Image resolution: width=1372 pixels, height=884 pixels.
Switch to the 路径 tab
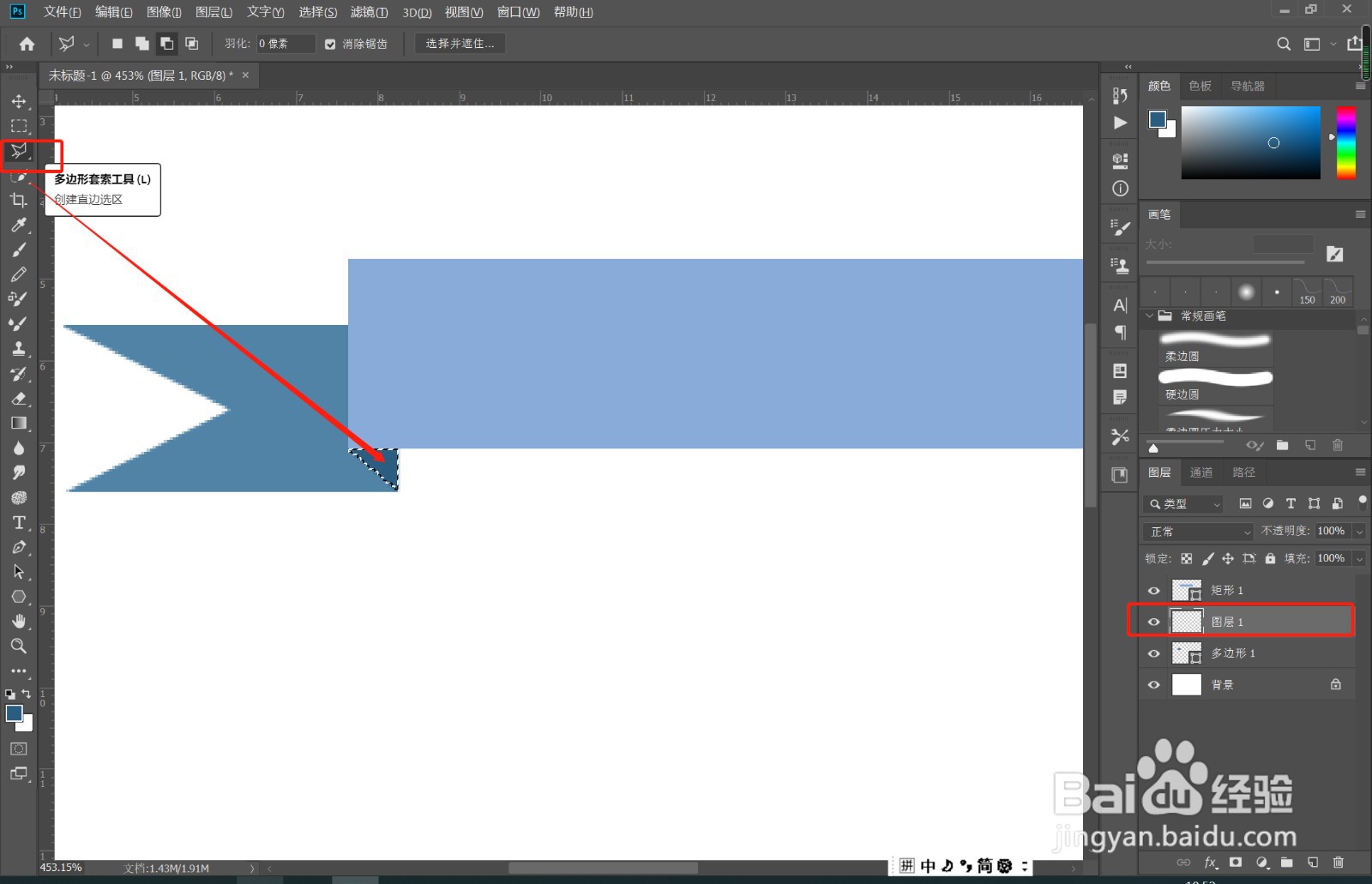pyautogui.click(x=1243, y=472)
